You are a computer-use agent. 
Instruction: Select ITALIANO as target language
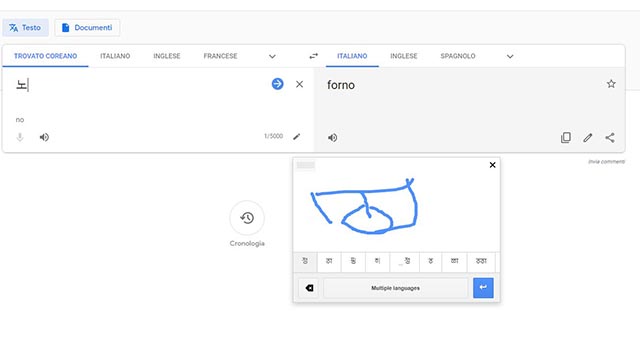[352, 56]
